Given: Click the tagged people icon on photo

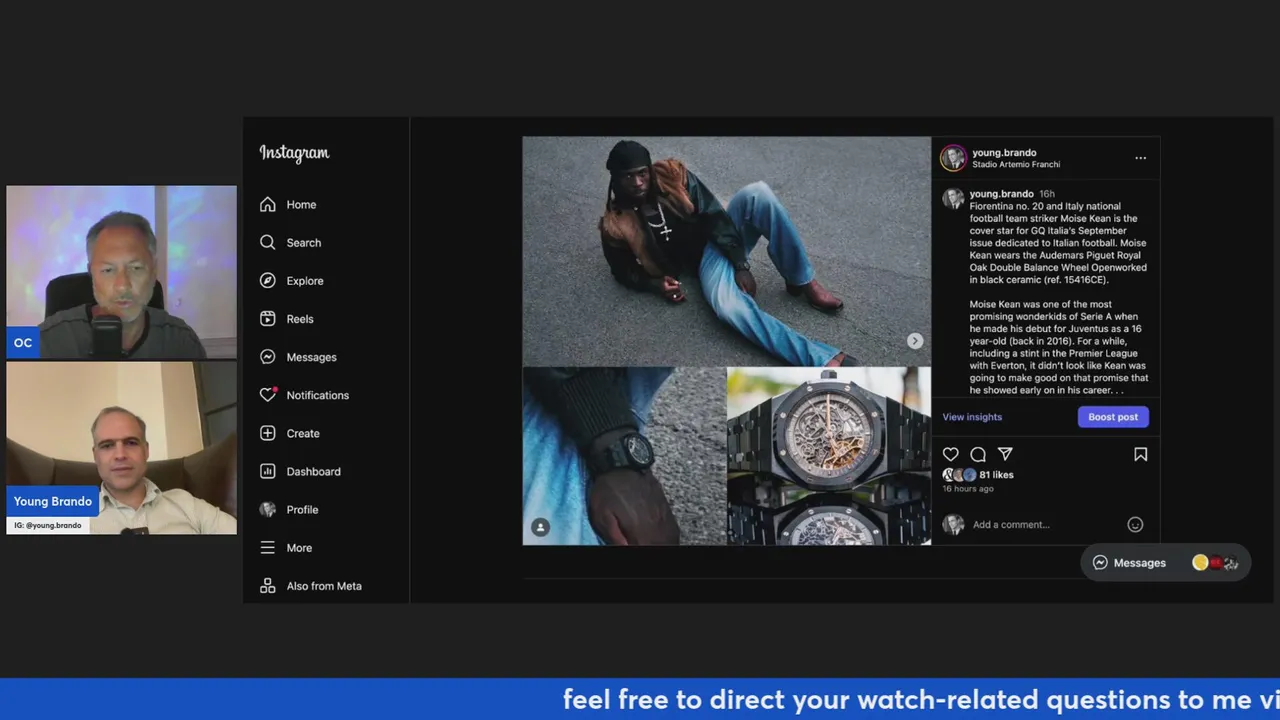Looking at the screenshot, I should pyautogui.click(x=540, y=527).
